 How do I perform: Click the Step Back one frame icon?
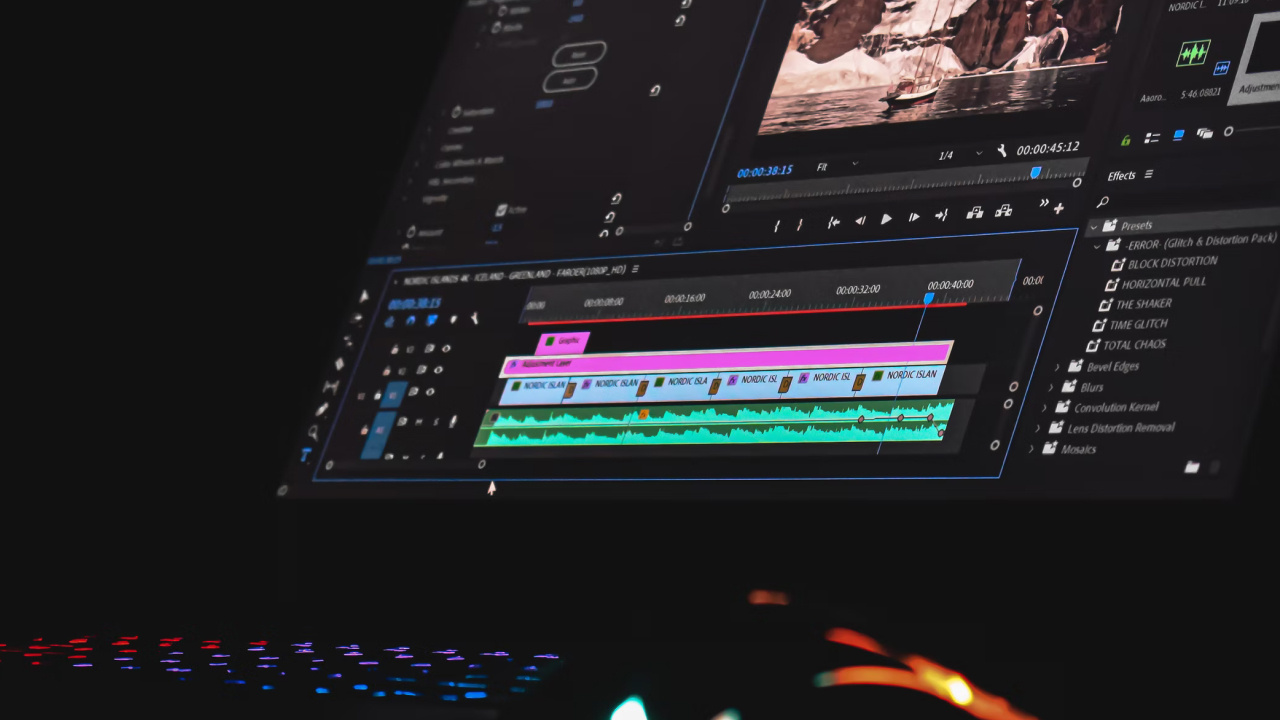860,221
